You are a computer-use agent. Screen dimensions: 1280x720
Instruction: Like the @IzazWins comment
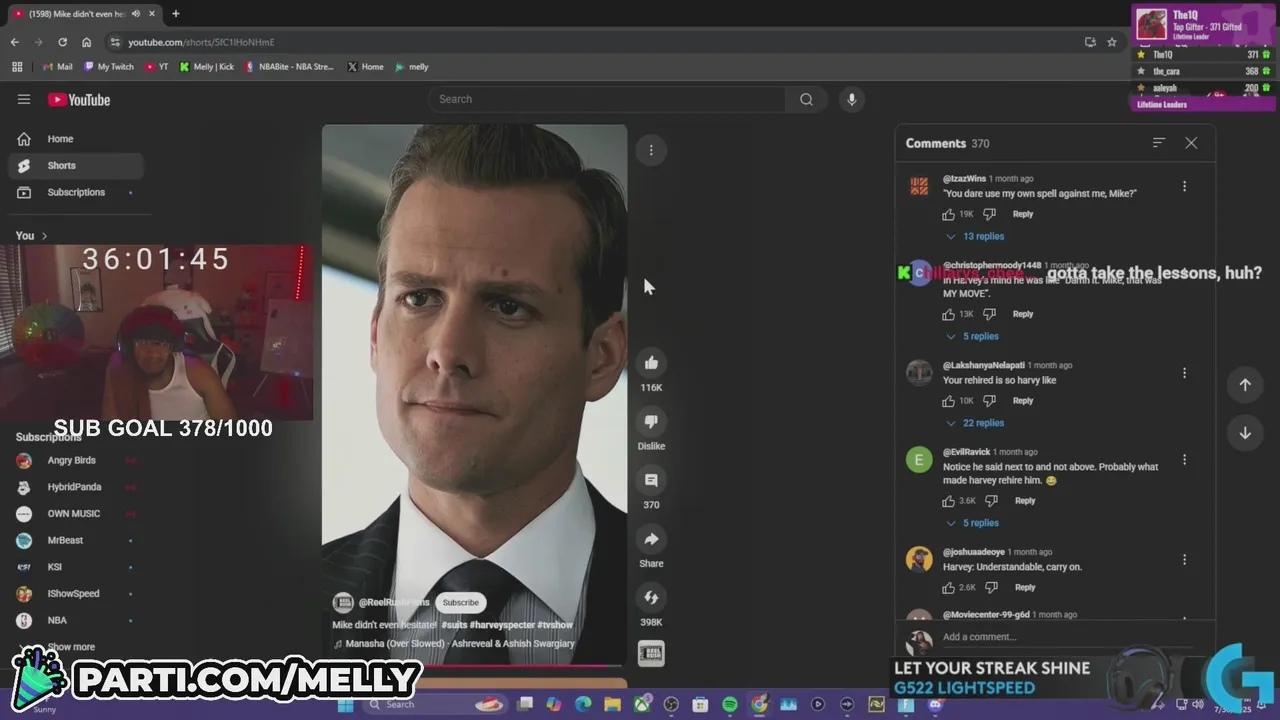click(948, 214)
